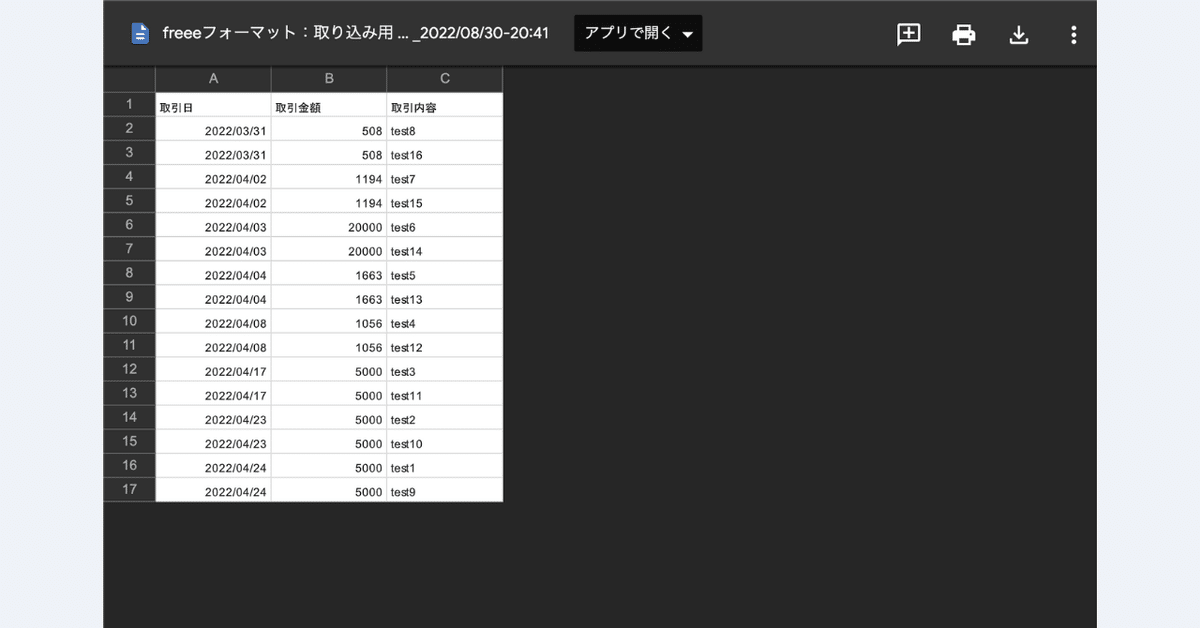Select the comment bubble icon
This screenshot has height=628, width=1200.
click(907, 34)
